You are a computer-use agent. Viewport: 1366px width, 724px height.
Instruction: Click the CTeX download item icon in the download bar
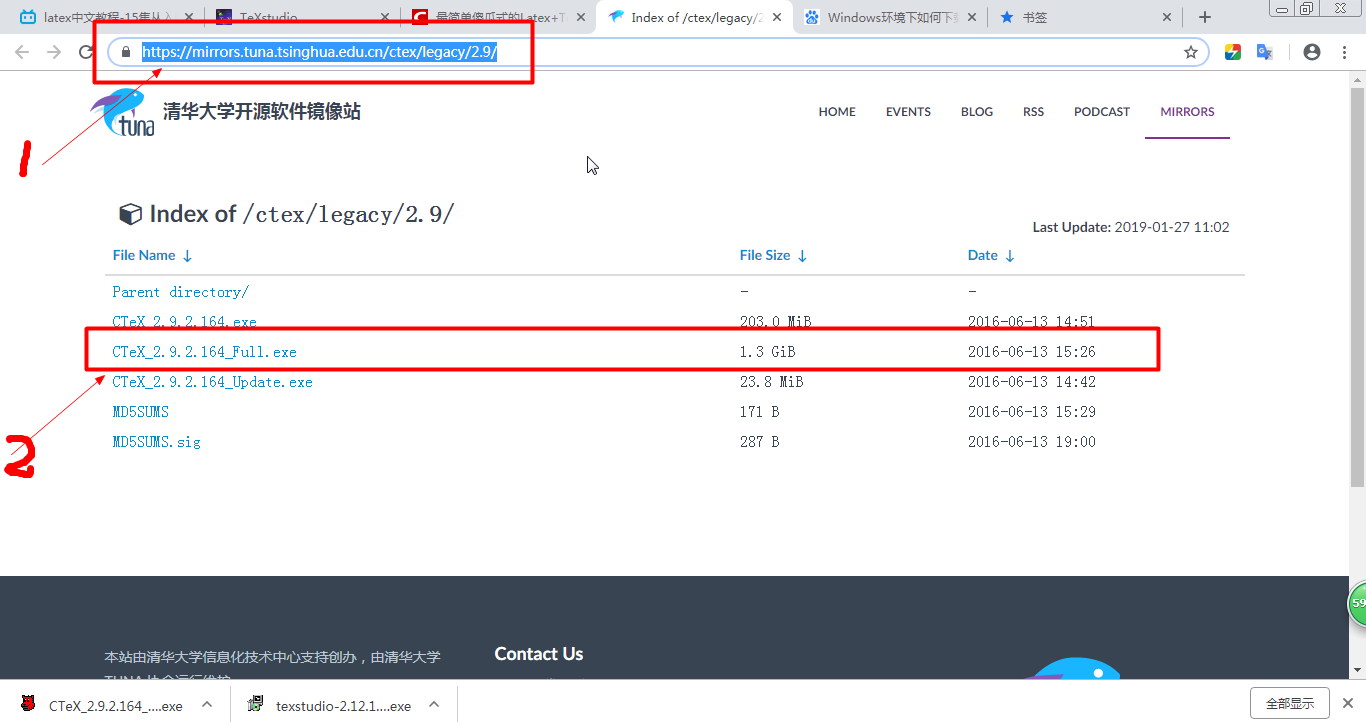(27, 704)
